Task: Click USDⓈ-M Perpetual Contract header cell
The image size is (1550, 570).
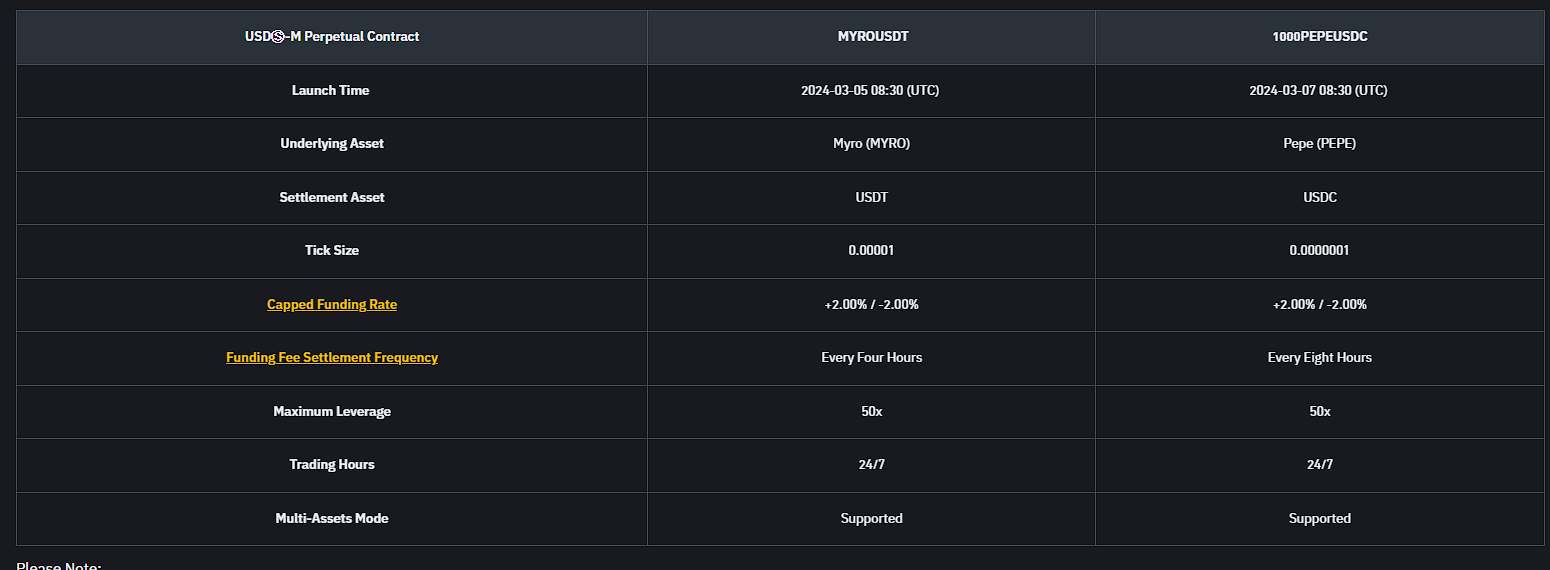Action: coord(331,37)
